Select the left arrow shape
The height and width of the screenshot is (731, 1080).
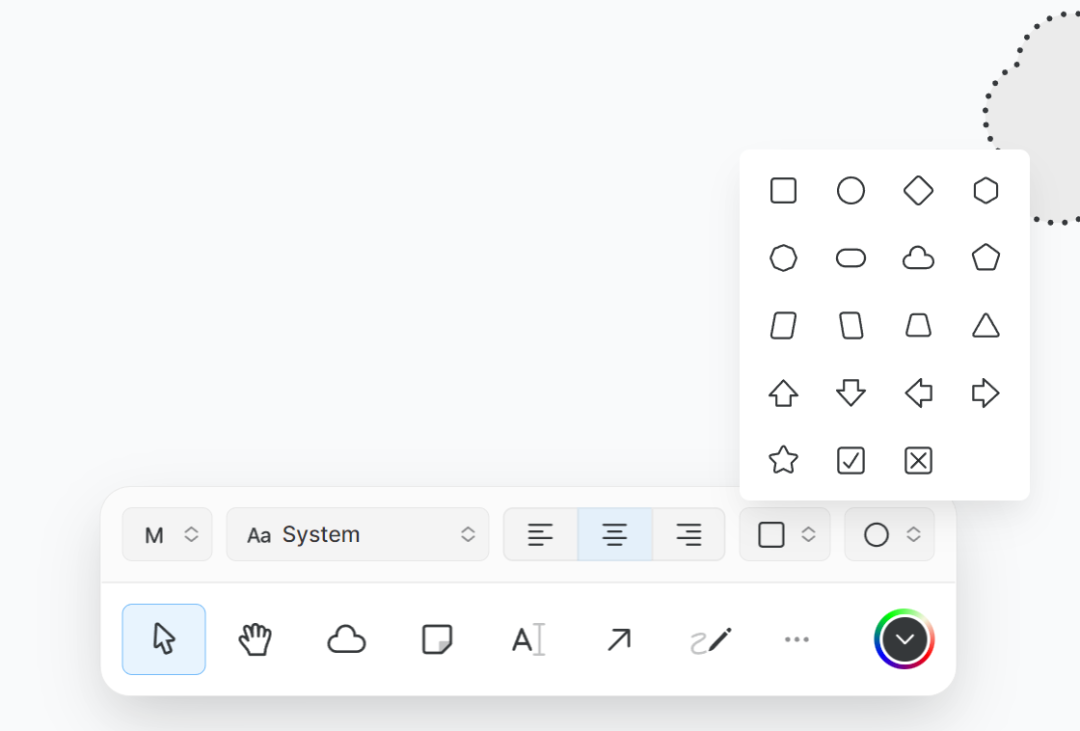coord(918,393)
